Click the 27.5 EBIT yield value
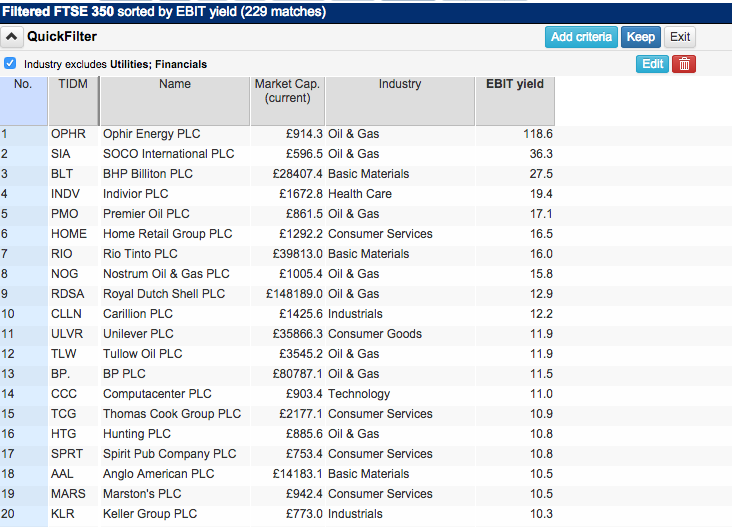Screen dimensions: 732x527 click(x=541, y=174)
